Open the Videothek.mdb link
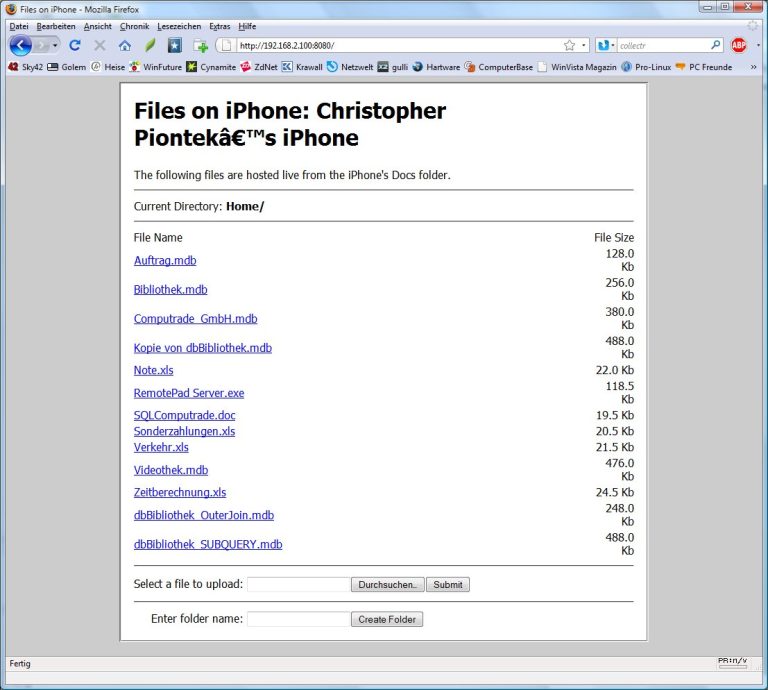Image resolution: width=768 pixels, height=690 pixels. point(170,470)
